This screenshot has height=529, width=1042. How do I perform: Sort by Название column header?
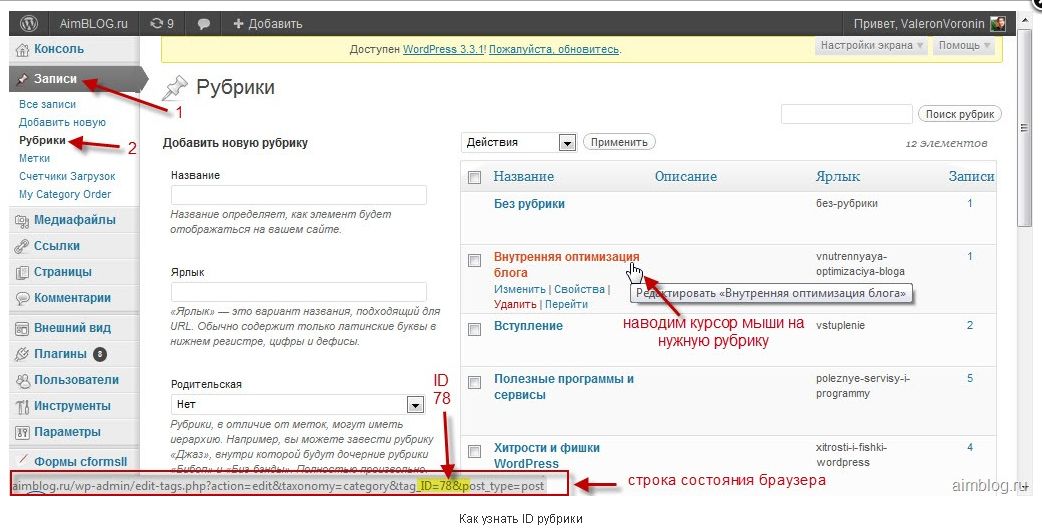click(524, 176)
